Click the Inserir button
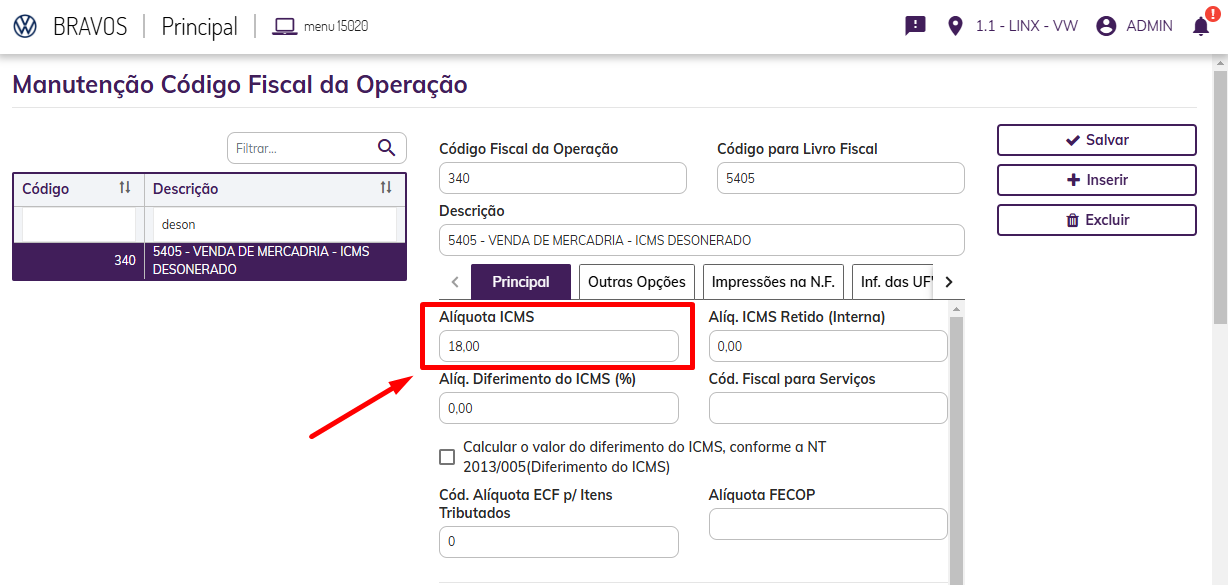This screenshot has width=1228, height=585. click(1097, 180)
